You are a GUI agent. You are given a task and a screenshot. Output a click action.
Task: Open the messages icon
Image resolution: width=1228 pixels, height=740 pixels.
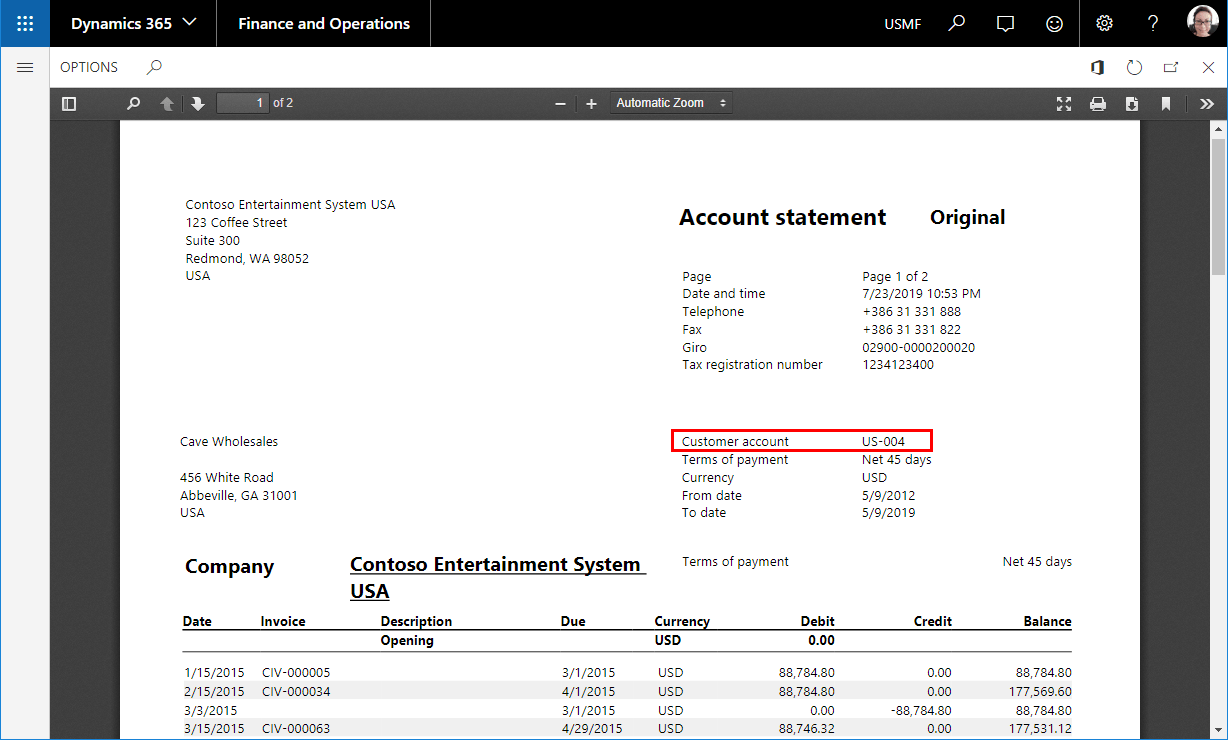[1005, 23]
